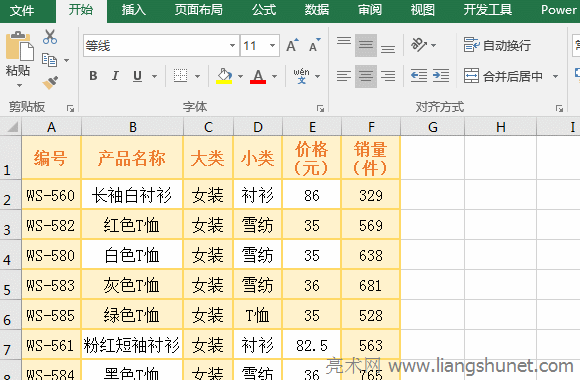Open the fill color dropdown arrow
Image resolution: width=580 pixels, height=380 pixels.
pyautogui.click(x=240, y=77)
